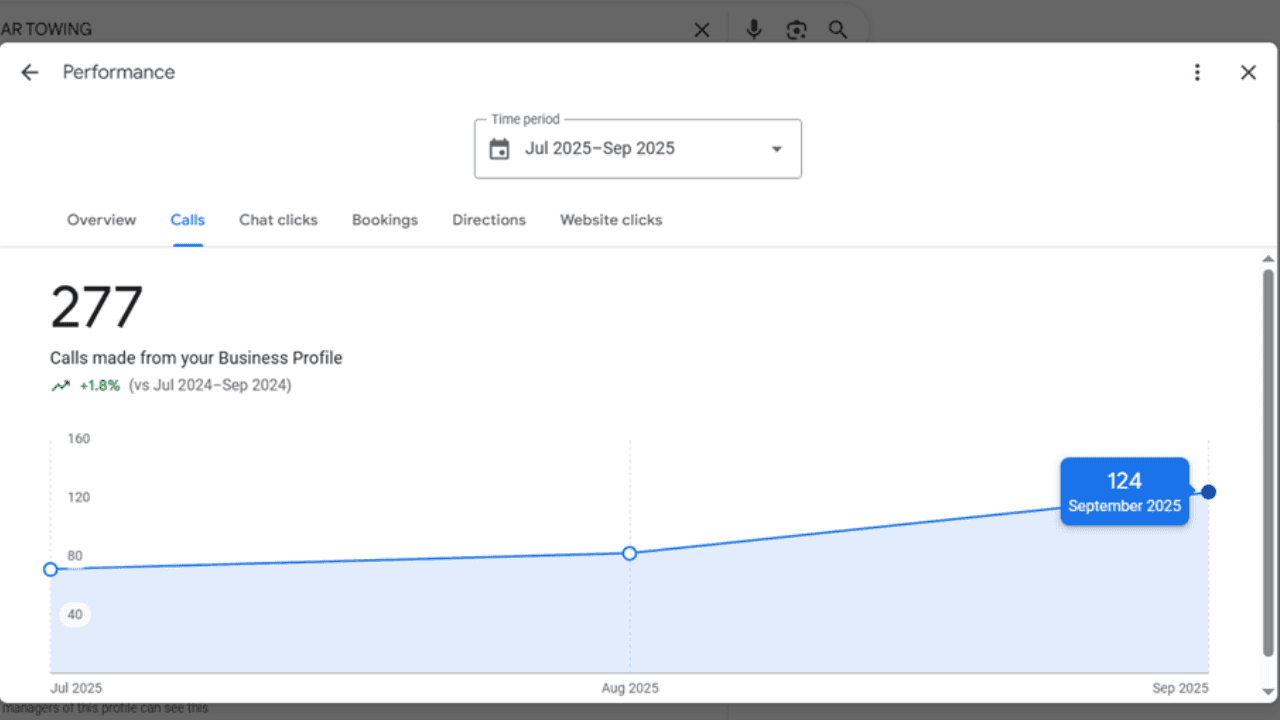Click the September 2025 data point
This screenshot has height=720, width=1280.
1209,492
